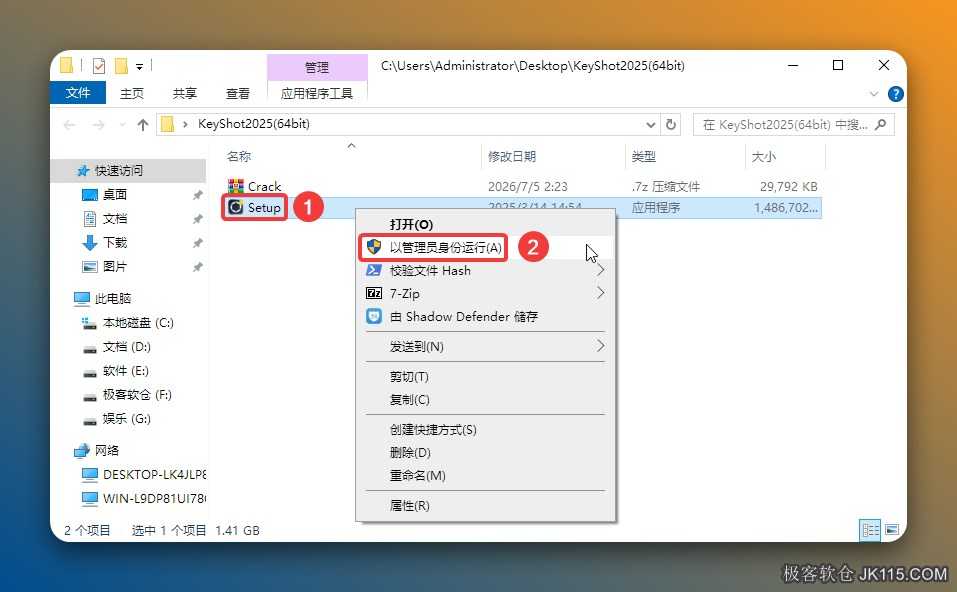Sort by 类型 column header
The width and height of the screenshot is (957, 592).
(x=643, y=156)
